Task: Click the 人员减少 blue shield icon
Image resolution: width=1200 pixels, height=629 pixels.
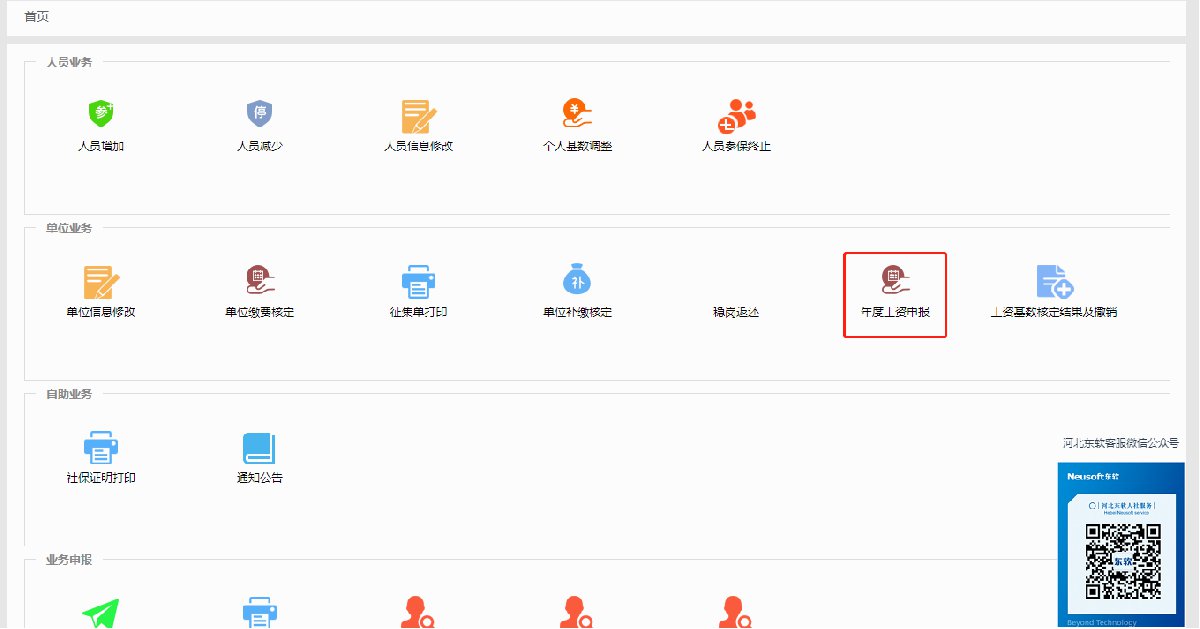Action: (259, 113)
